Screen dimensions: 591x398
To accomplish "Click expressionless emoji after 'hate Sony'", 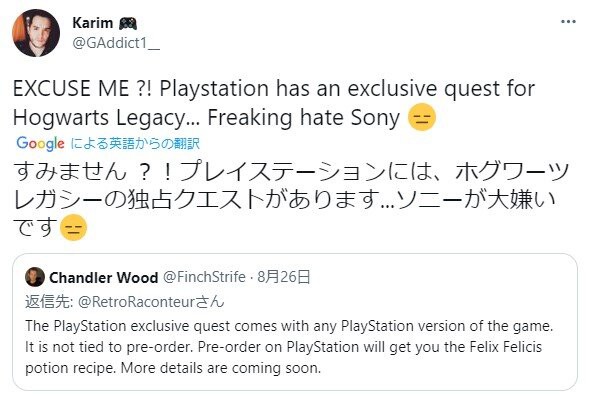I will pos(422,117).
